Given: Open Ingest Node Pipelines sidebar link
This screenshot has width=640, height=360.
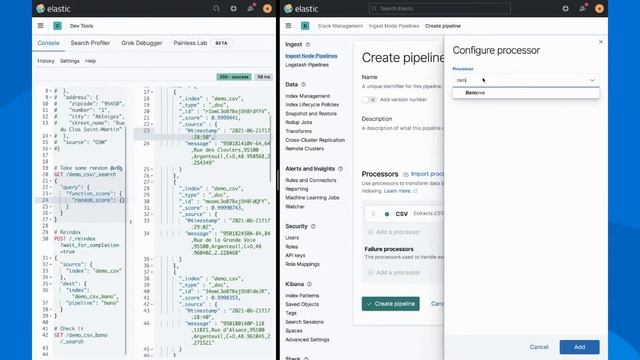Looking at the screenshot, I should pyautogui.click(x=311, y=56).
